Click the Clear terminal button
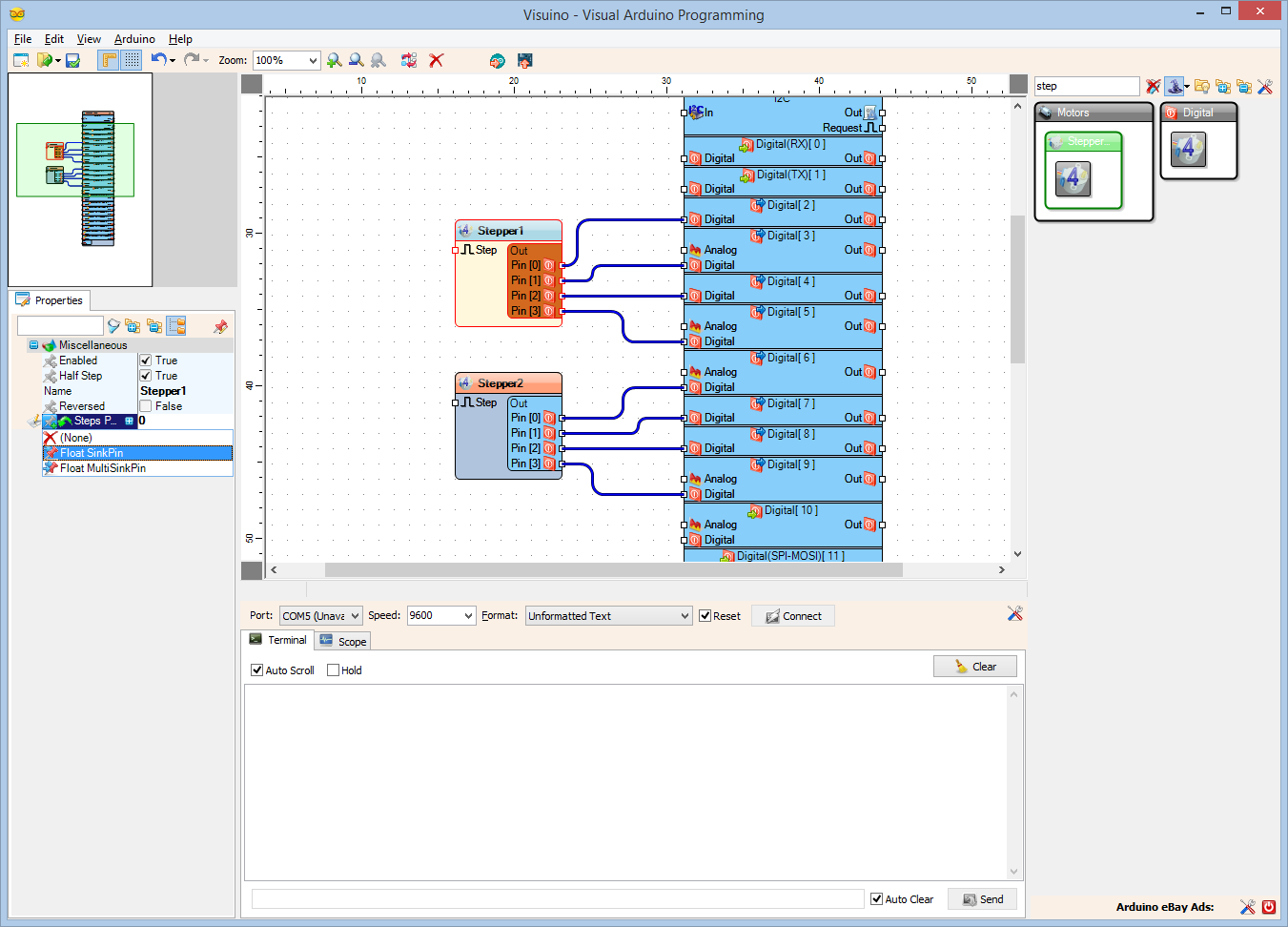 pyautogui.click(x=975, y=666)
